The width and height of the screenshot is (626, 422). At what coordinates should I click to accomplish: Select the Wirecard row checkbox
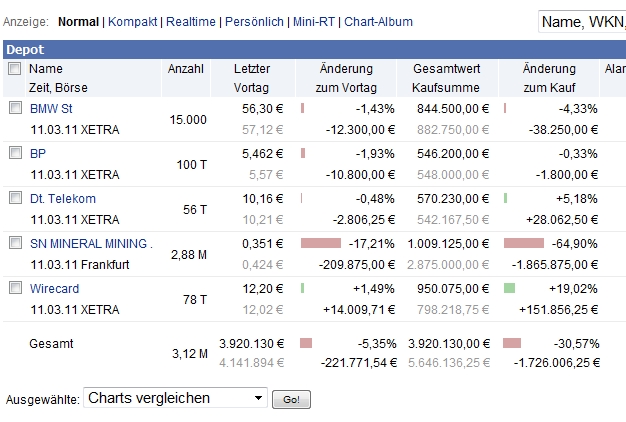tap(15, 288)
